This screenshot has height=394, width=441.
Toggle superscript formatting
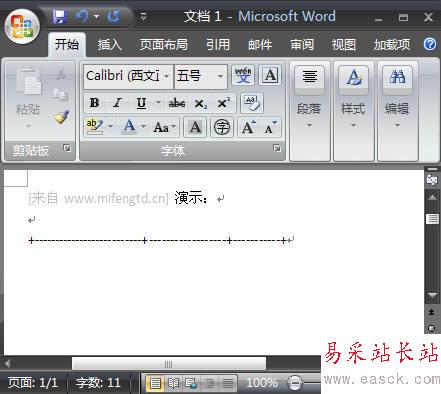click(x=224, y=103)
